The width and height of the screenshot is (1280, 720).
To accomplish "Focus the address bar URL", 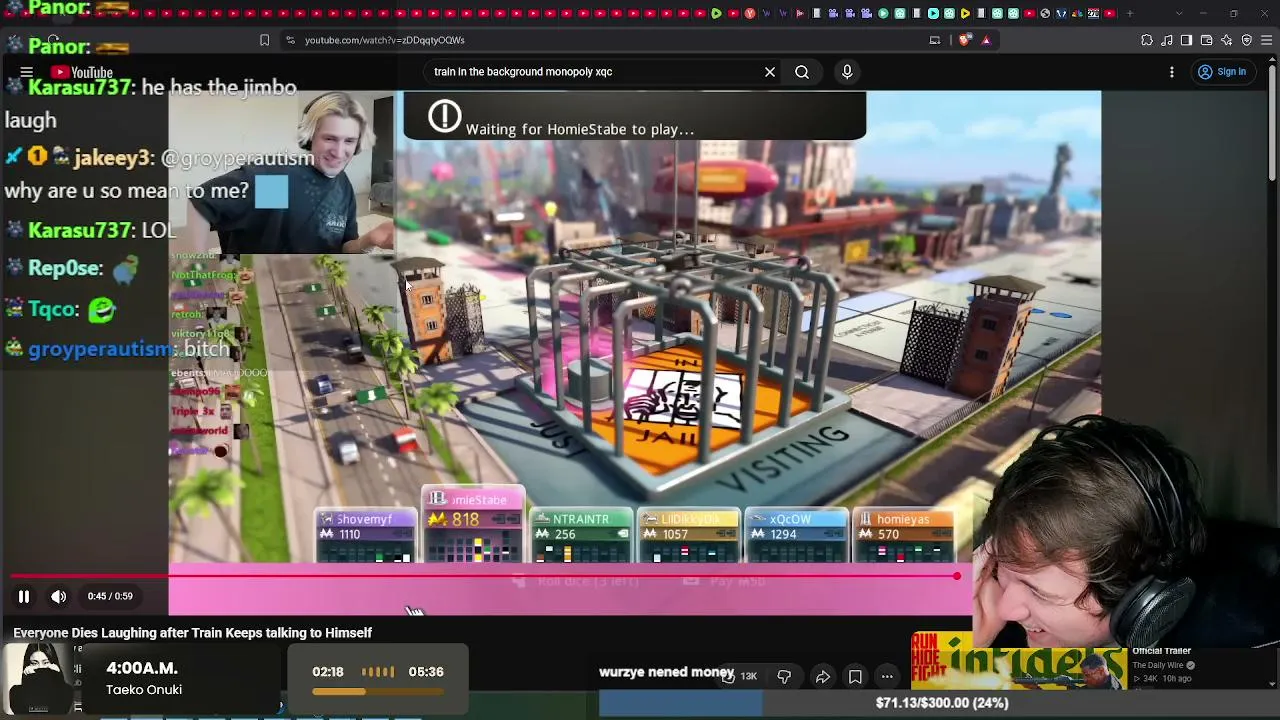I will pyautogui.click(x=385, y=40).
